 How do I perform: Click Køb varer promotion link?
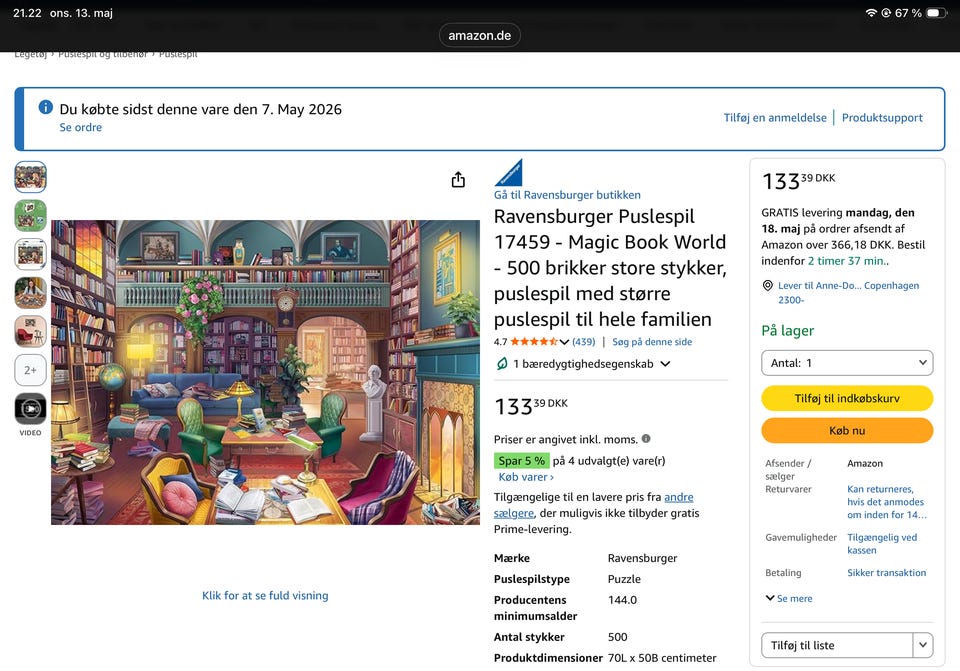[526, 477]
